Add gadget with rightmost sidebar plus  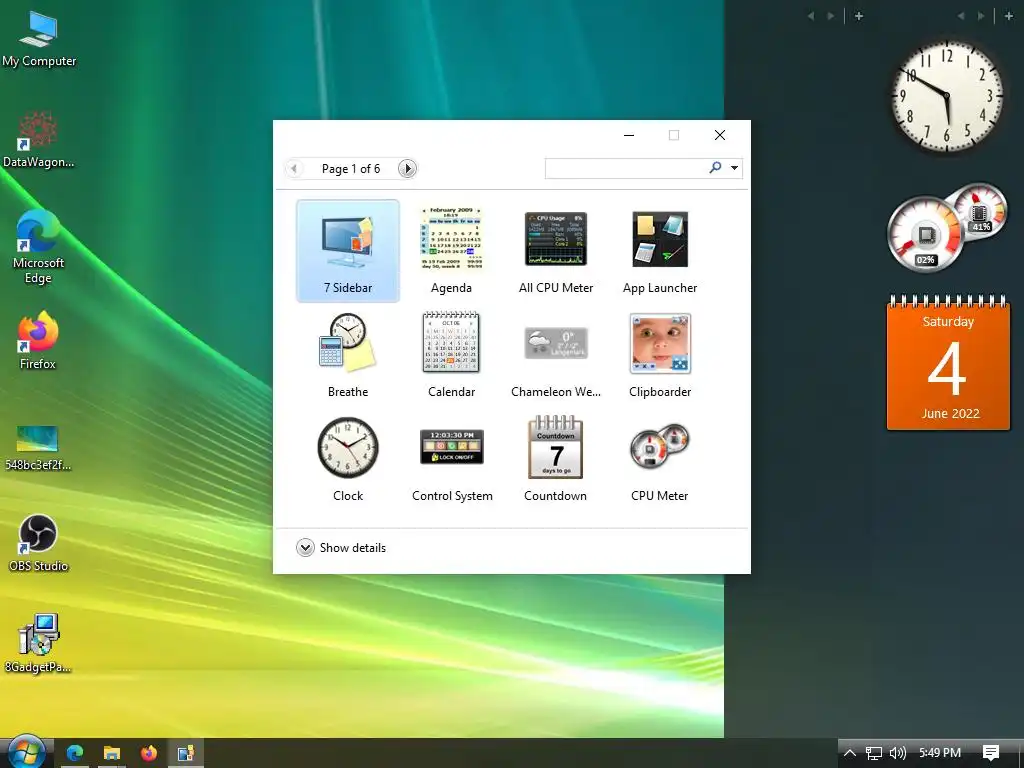point(1009,16)
